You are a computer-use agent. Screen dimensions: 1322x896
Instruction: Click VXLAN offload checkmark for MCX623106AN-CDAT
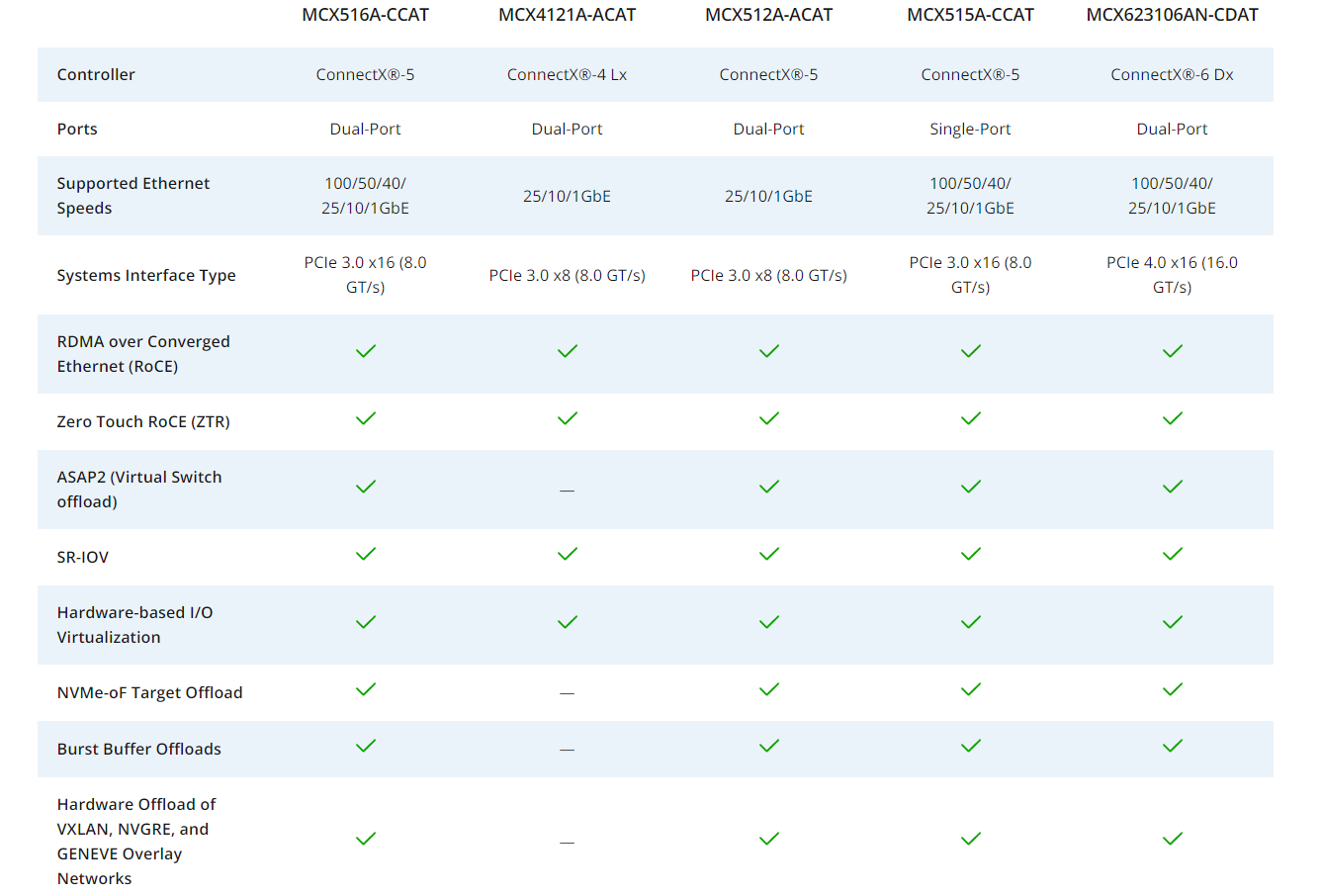[1173, 839]
